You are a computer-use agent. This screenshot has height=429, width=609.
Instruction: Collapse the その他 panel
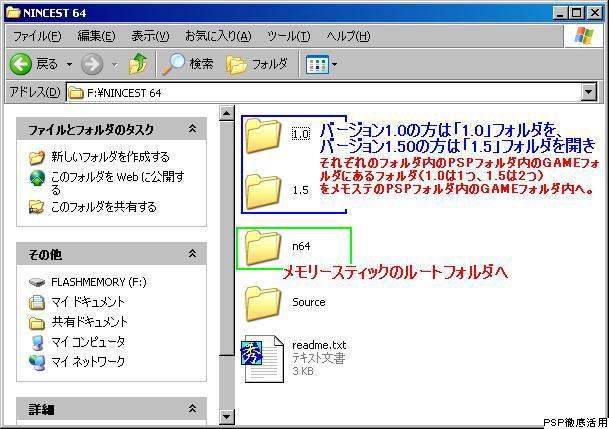[192, 254]
